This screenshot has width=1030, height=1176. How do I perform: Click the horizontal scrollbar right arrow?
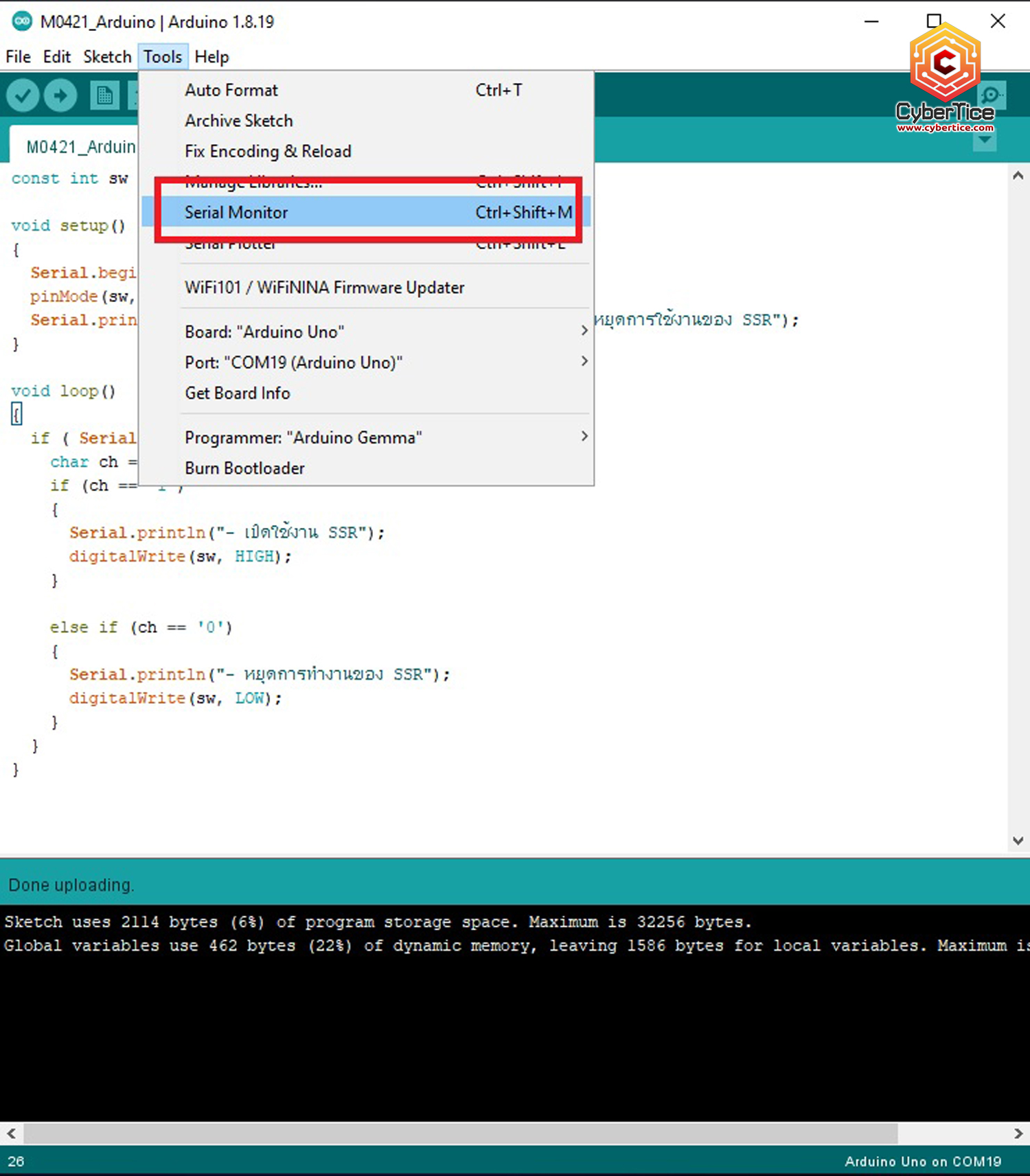[1018, 1133]
